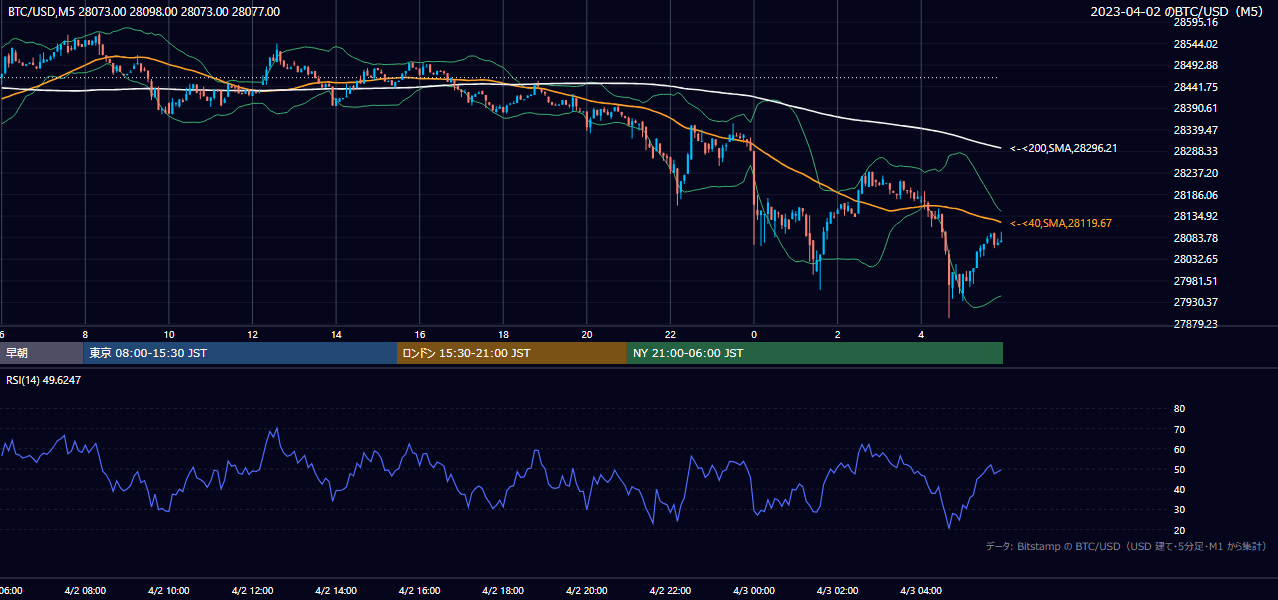The image size is (1278, 600).
Task: Click the 4/2 22:00 date axis label
Action: pyautogui.click(x=670, y=591)
